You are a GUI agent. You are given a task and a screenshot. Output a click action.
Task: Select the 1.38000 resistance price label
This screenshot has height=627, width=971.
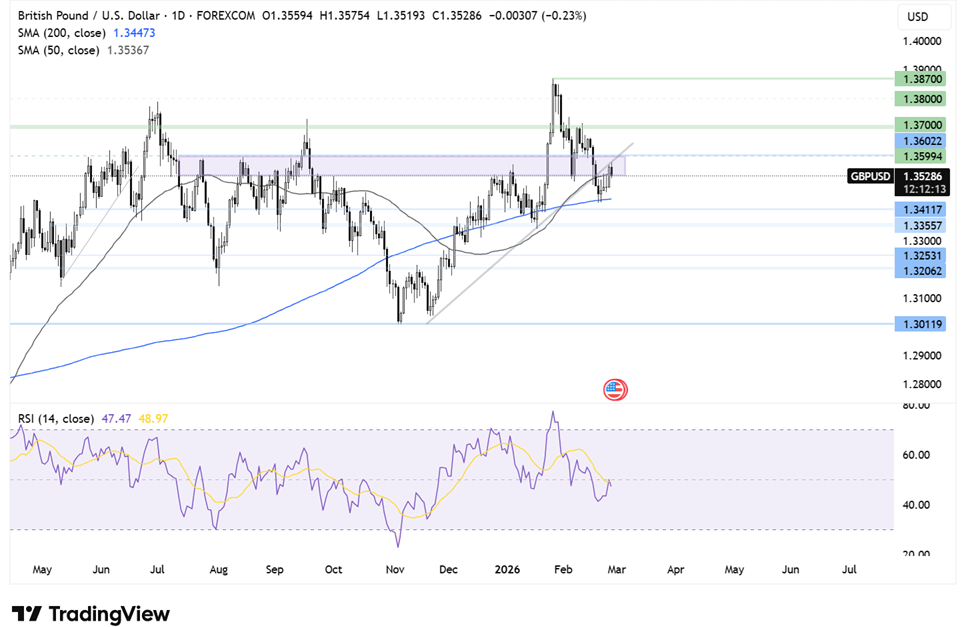click(920, 99)
